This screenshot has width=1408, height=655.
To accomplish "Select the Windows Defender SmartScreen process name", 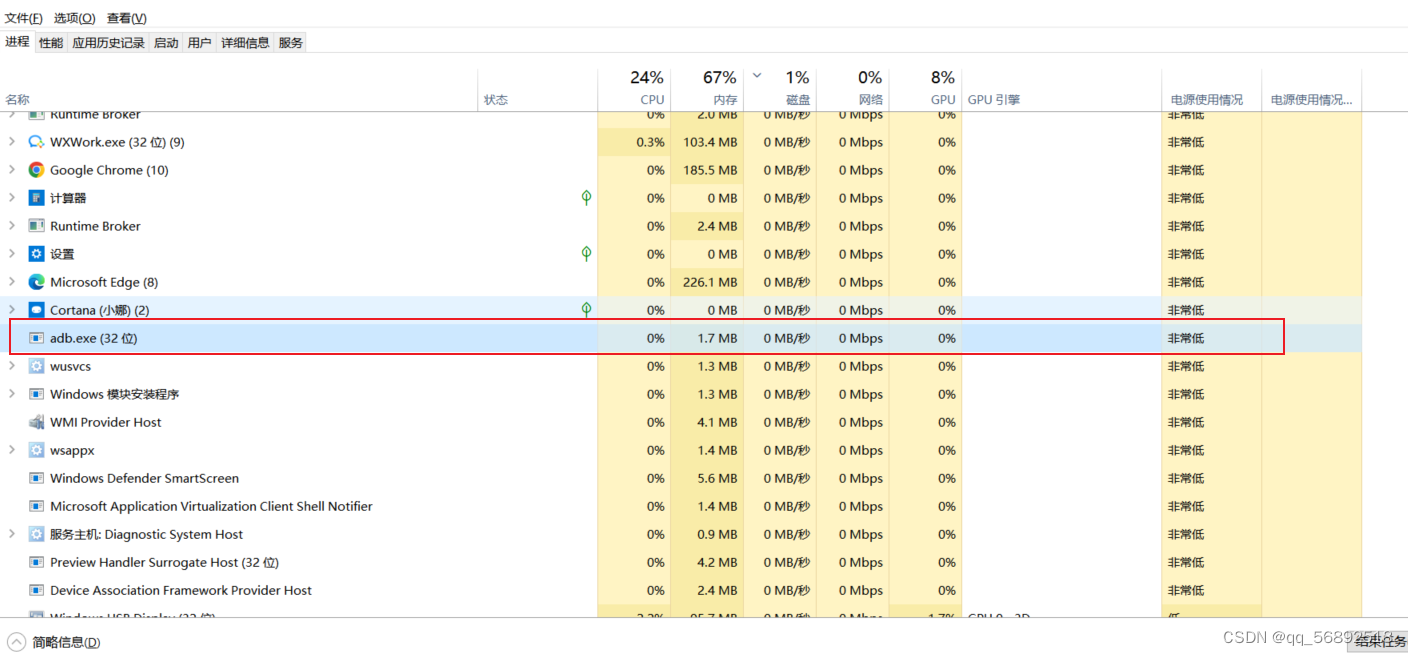I will tap(144, 478).
